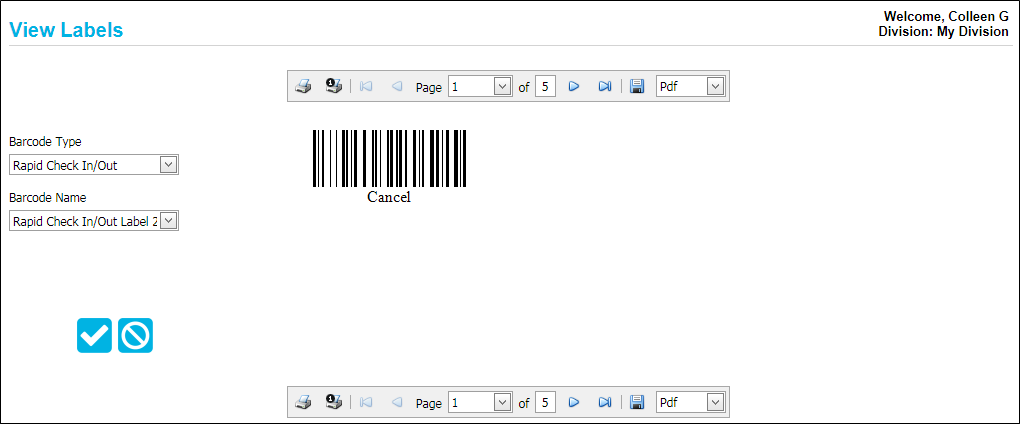Click the 'Welcome, Colleen G' text
Image resolution: width=1020 pixels, height=424 pixels.
click(946, 17)
